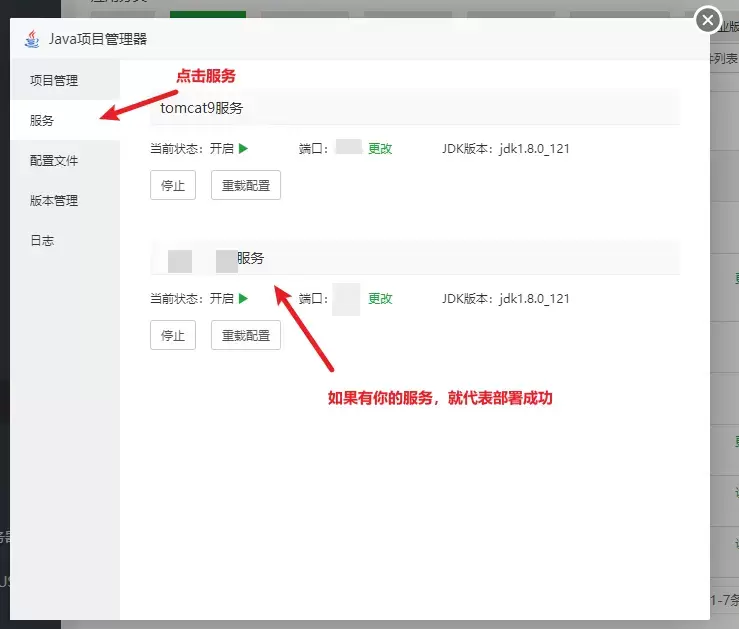Close the Java项目管理器 dialog
The image size is (739, 629).
pyautogui.click(x=707, y=20)
